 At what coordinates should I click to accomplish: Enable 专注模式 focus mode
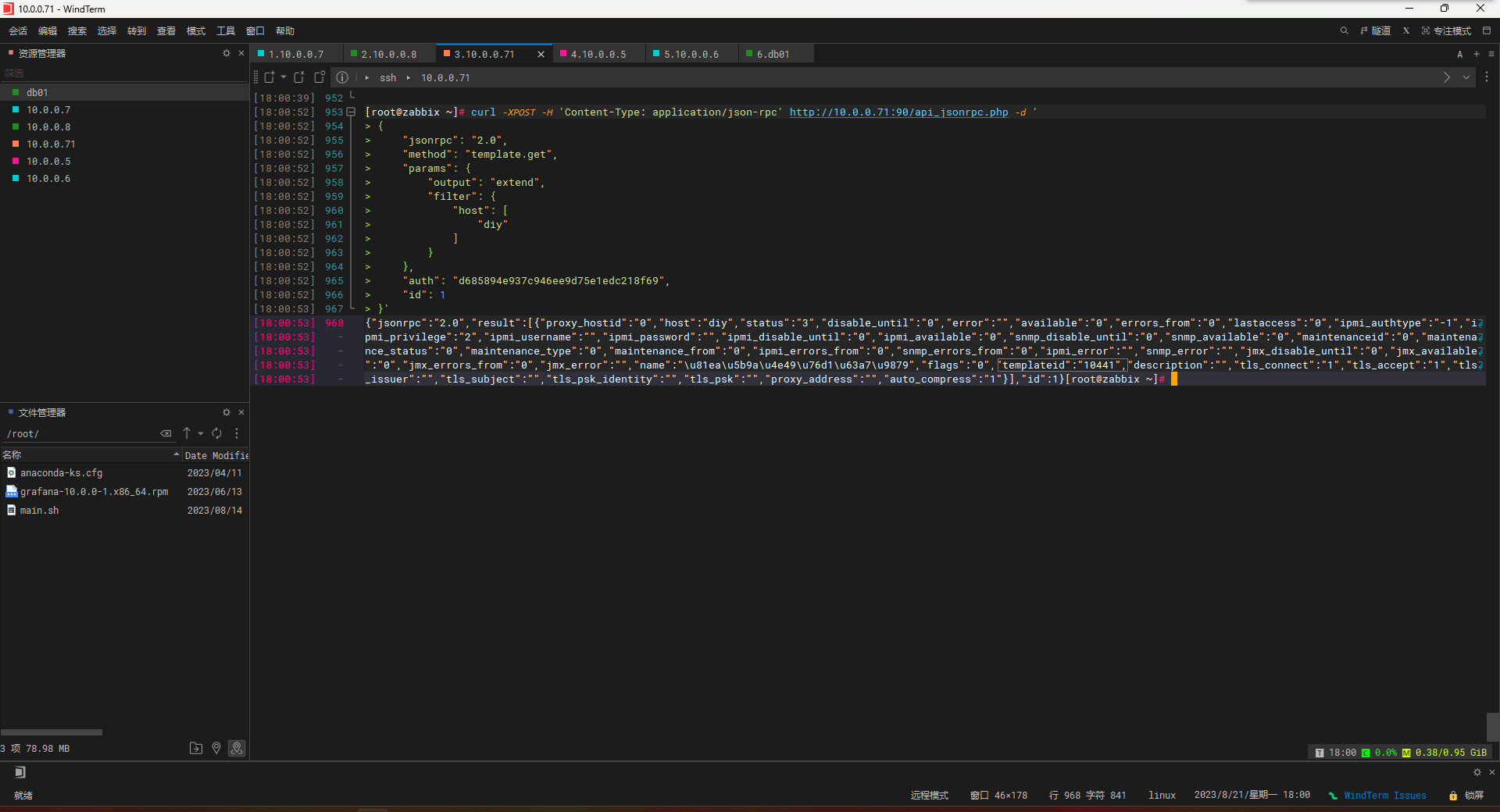[1446, 31]
